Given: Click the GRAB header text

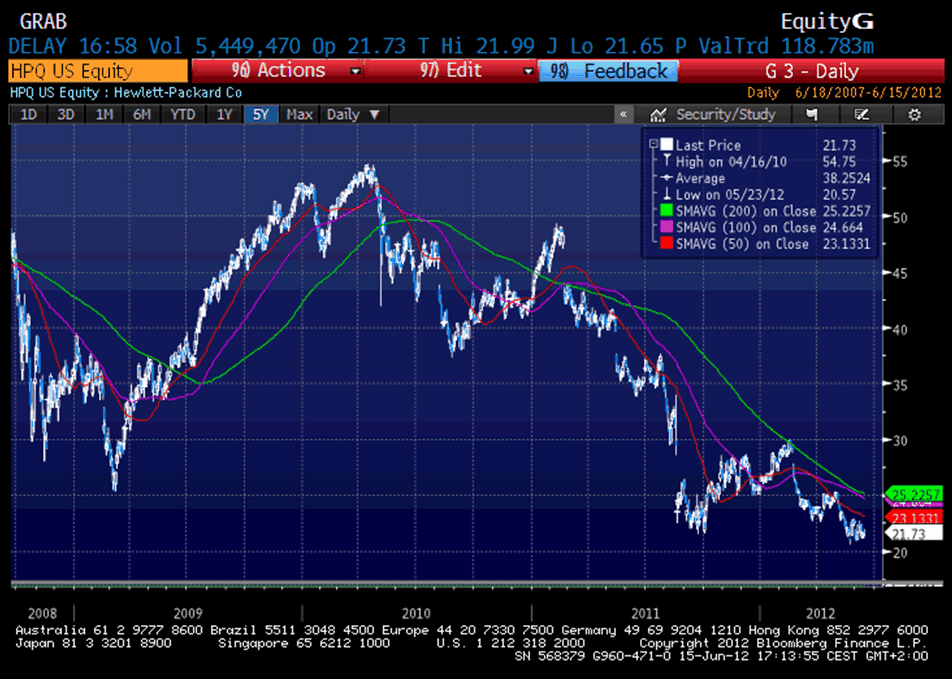Looking at the screenshot, I should (x=43, y=22).
